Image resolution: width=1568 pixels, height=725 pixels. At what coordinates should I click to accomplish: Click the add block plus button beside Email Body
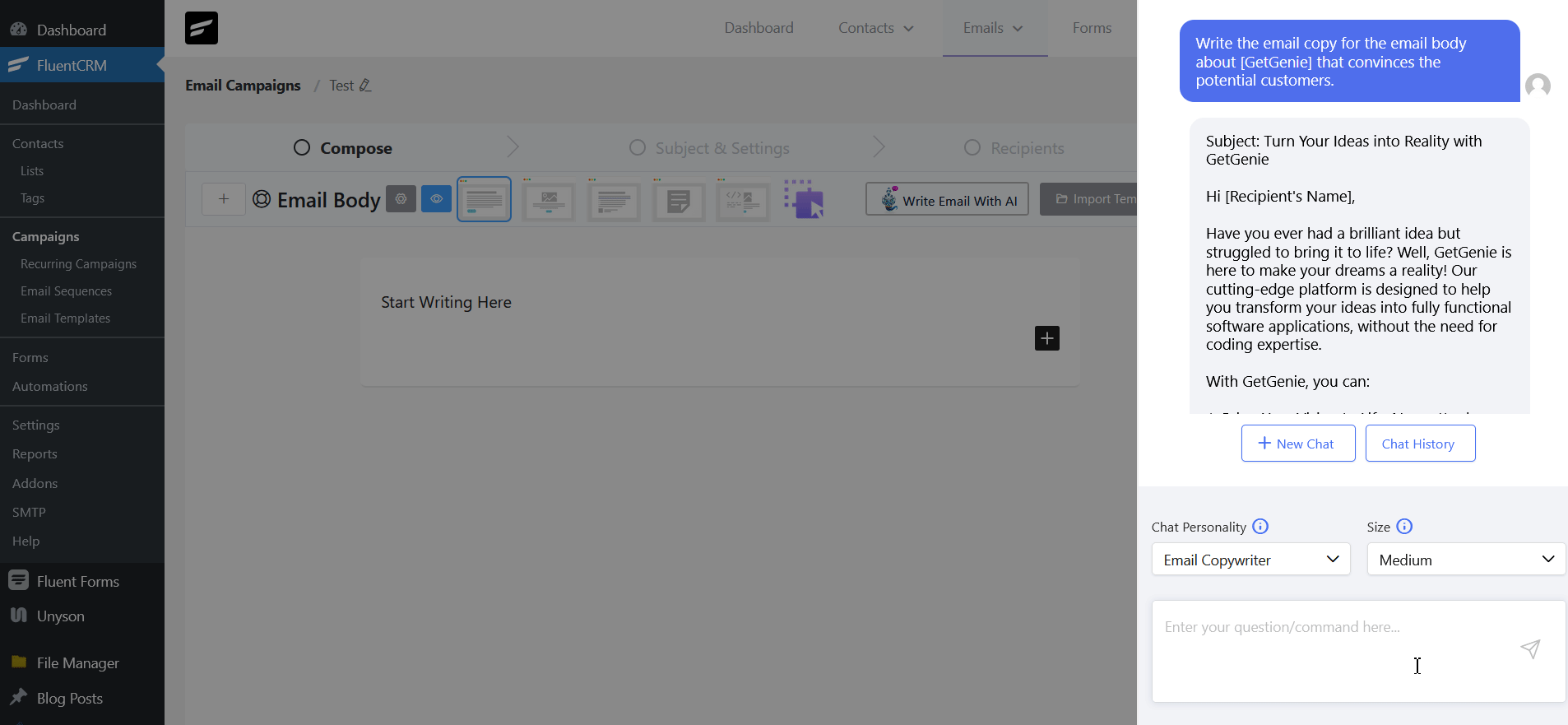pyautogui.click(x=224, y=199)
